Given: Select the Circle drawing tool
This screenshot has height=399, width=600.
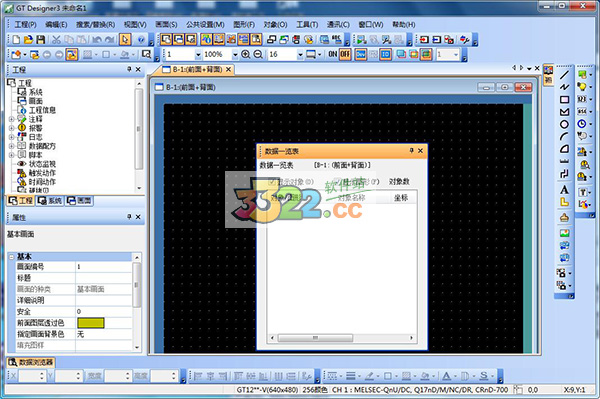Looking at the screenshot, I should [x=564, y=124].
